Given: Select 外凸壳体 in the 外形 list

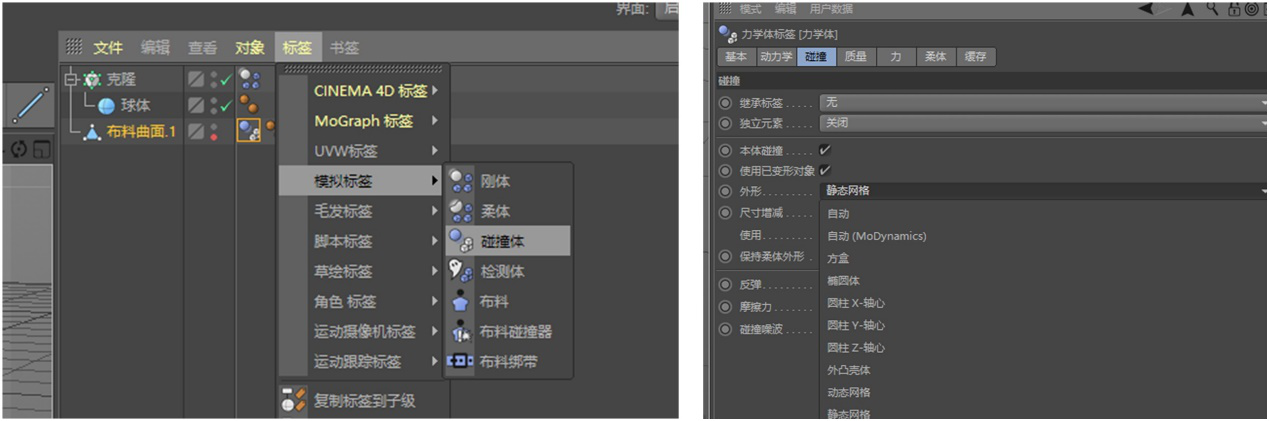Looking at the screenshot, I should 849,370.
